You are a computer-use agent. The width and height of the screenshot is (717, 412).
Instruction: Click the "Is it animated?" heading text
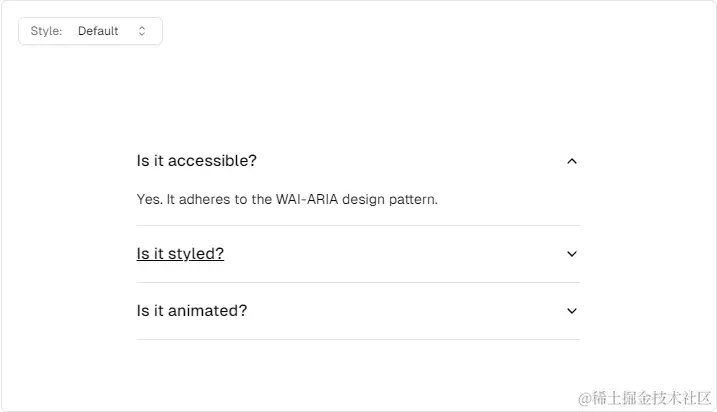coord(192,311)
